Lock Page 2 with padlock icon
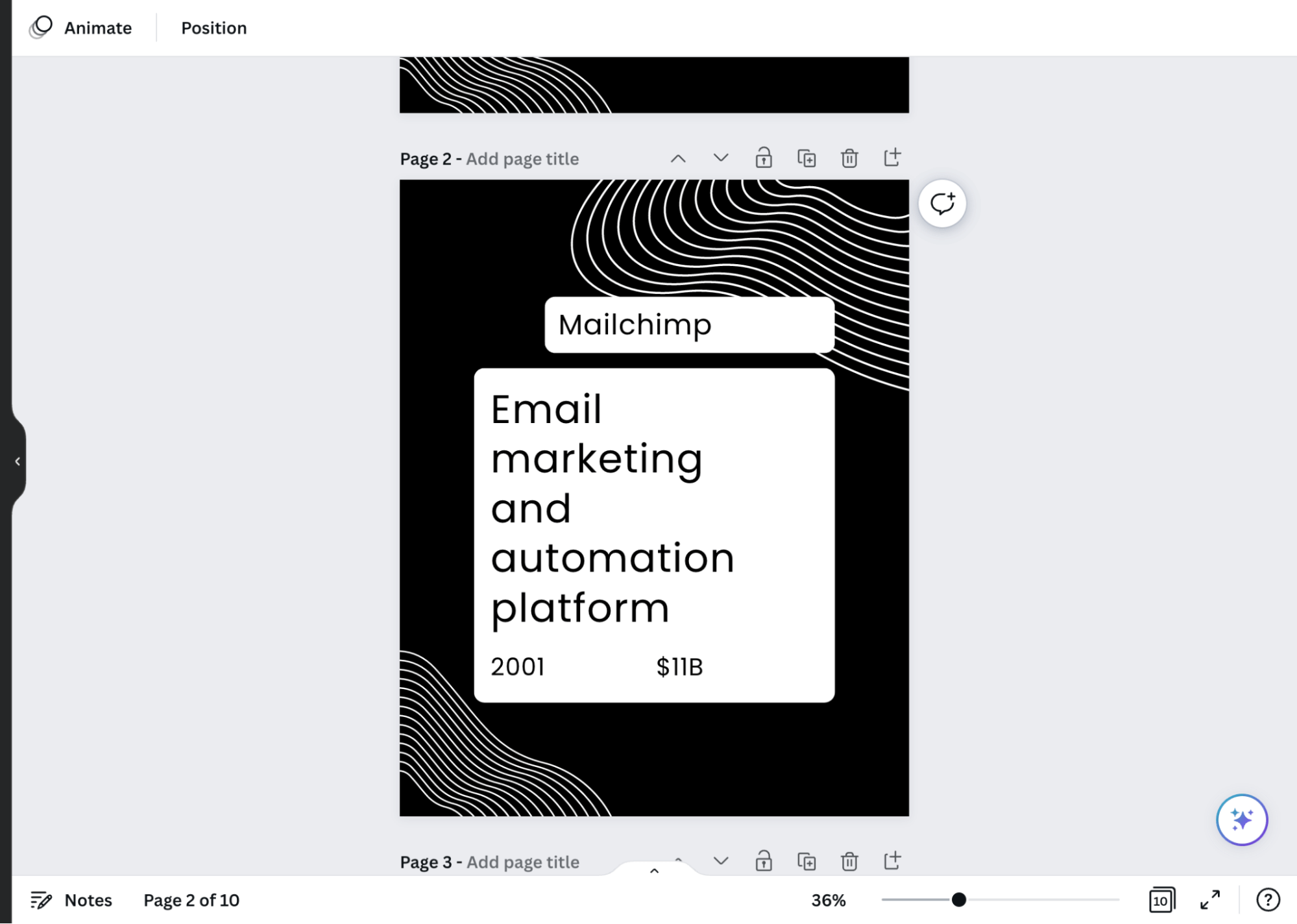This screenshot has width=1297, height=924. [x=764, y=158]
